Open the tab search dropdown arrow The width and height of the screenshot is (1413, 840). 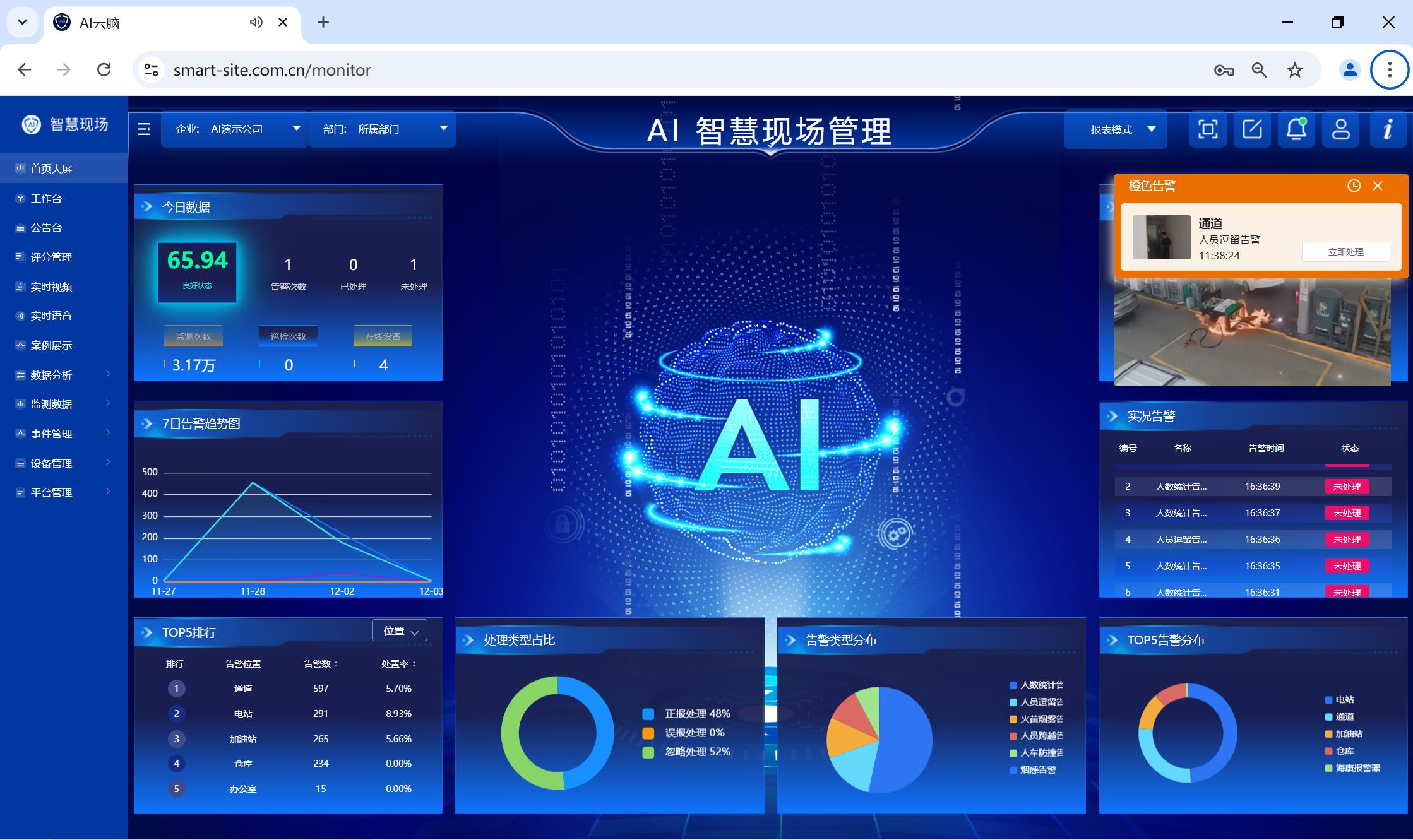click(x=22, y=22)
